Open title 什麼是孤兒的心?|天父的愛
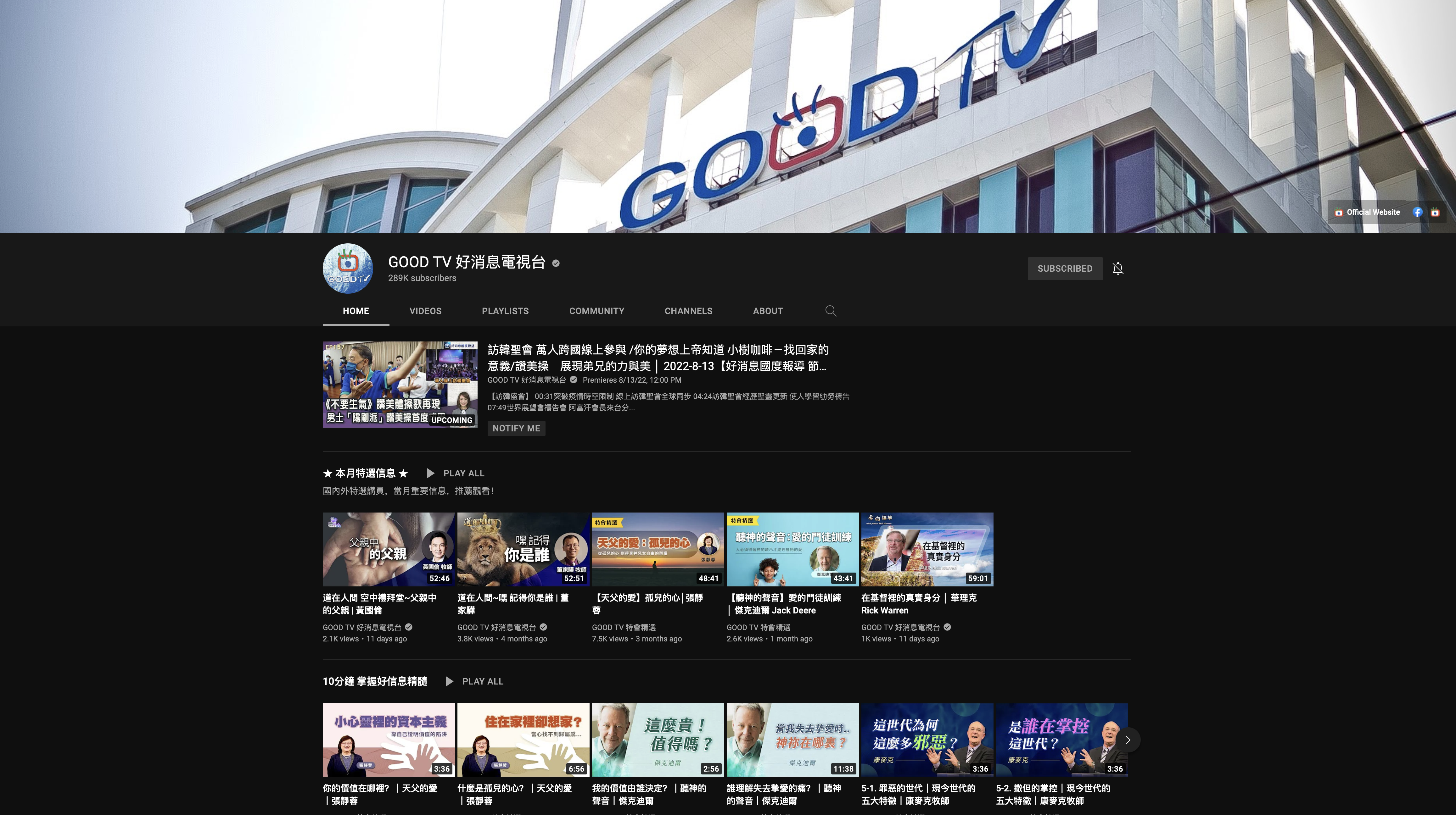1456x815 pixels. (514, 794)
